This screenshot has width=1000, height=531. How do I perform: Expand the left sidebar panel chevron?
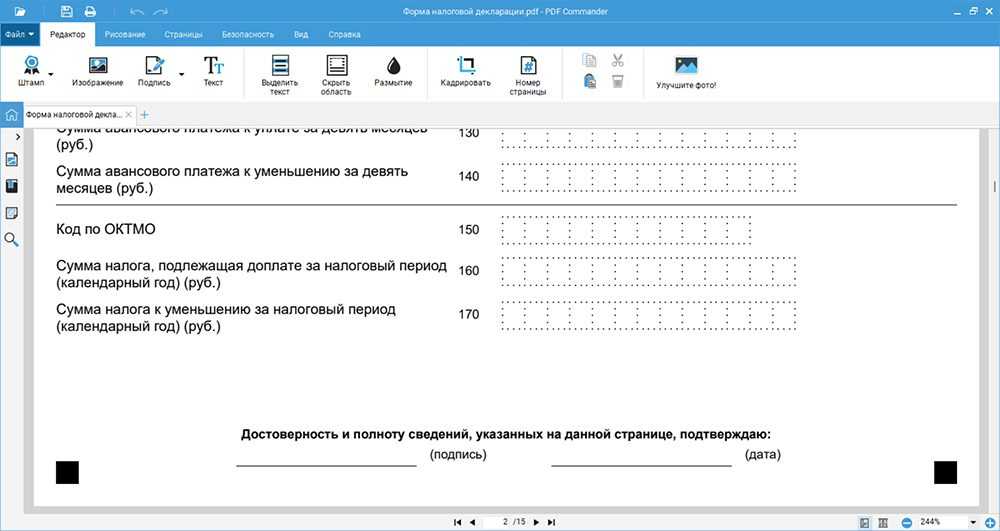click(18, 135)
